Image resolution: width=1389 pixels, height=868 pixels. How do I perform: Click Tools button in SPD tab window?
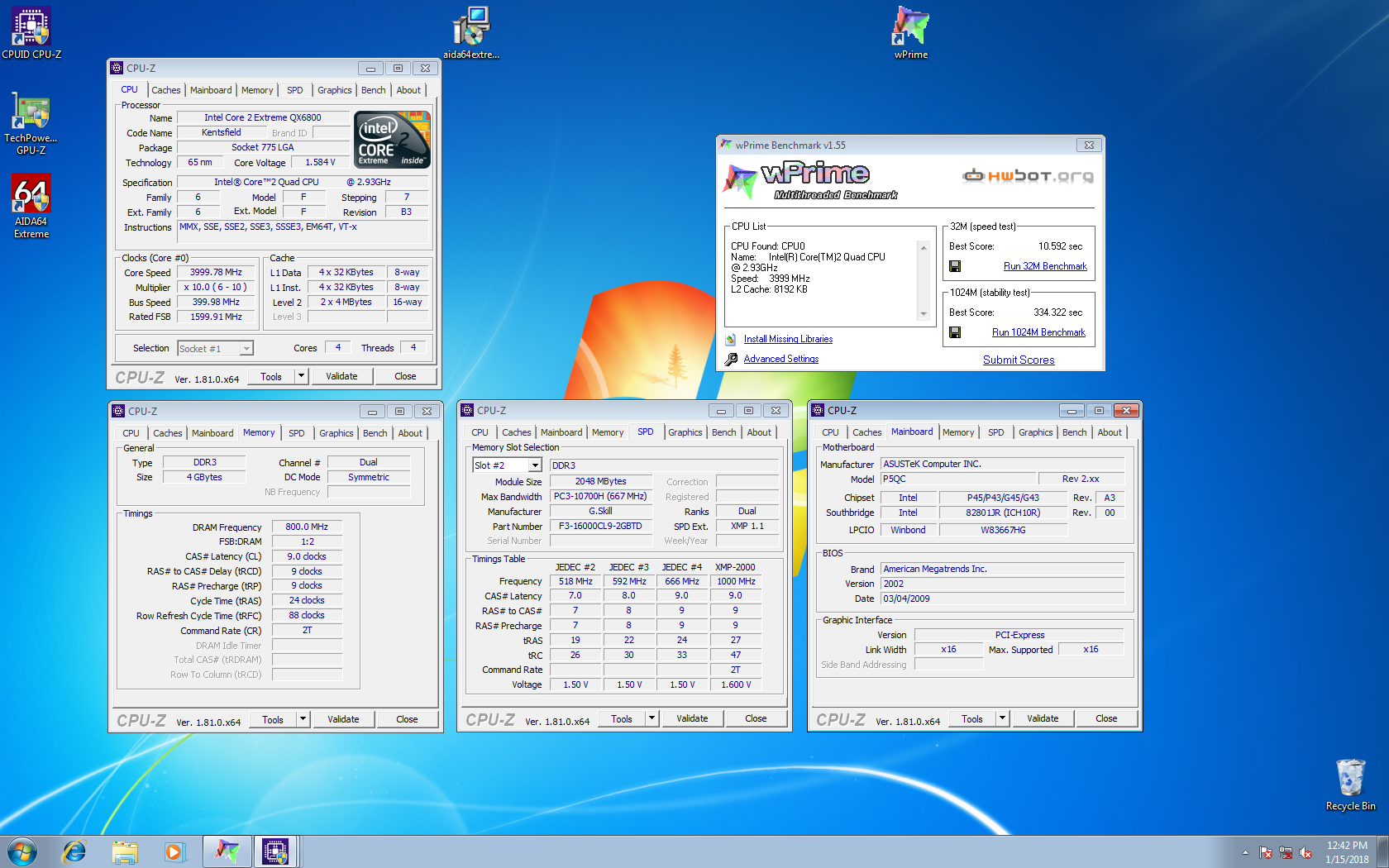click(x=622, y=718)
